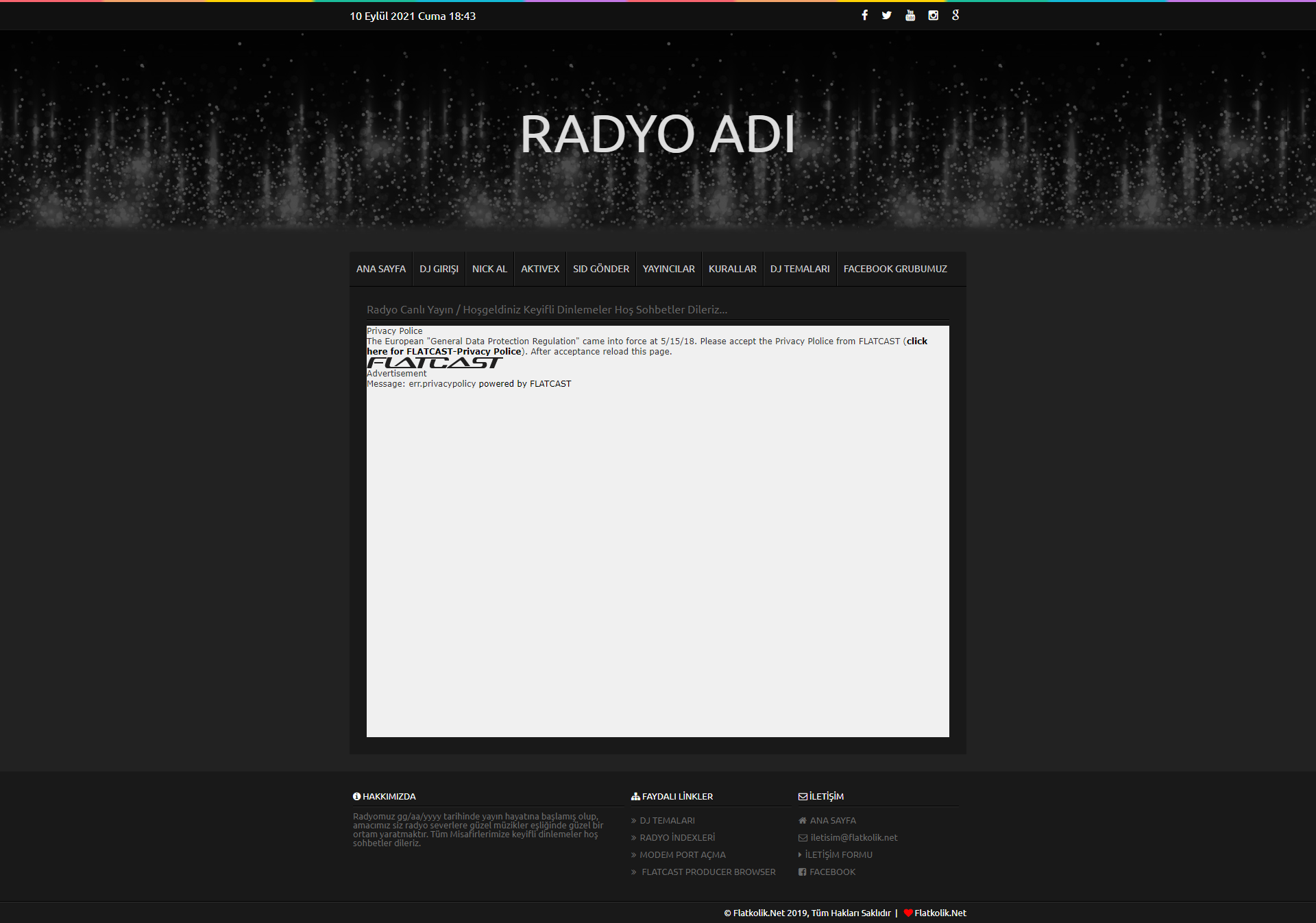Go to the NICK AL page
Viewport: 1316px width, 923px height.
pos(489,269)
